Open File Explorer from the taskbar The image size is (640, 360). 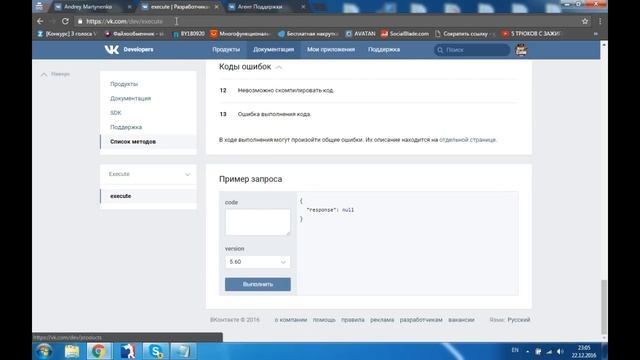point(72,351)
